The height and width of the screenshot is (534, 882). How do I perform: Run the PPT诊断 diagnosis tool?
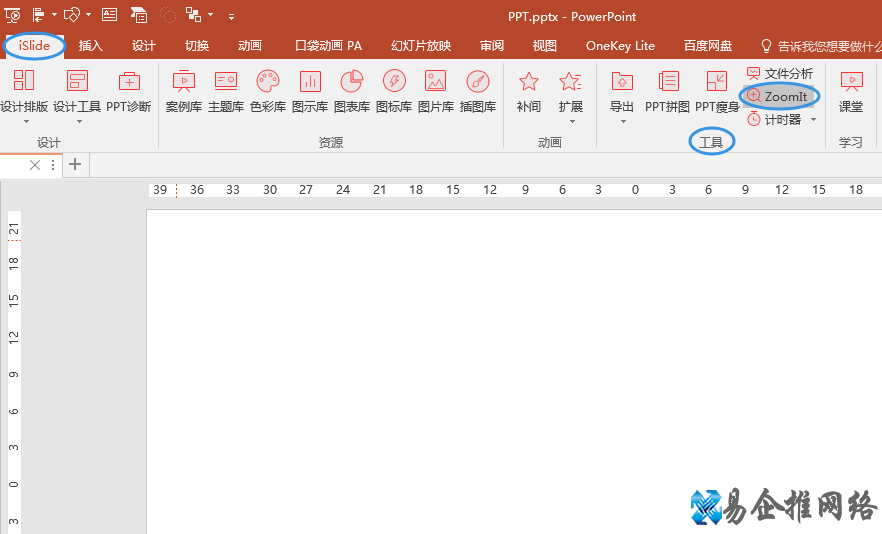tap(129, 91)
